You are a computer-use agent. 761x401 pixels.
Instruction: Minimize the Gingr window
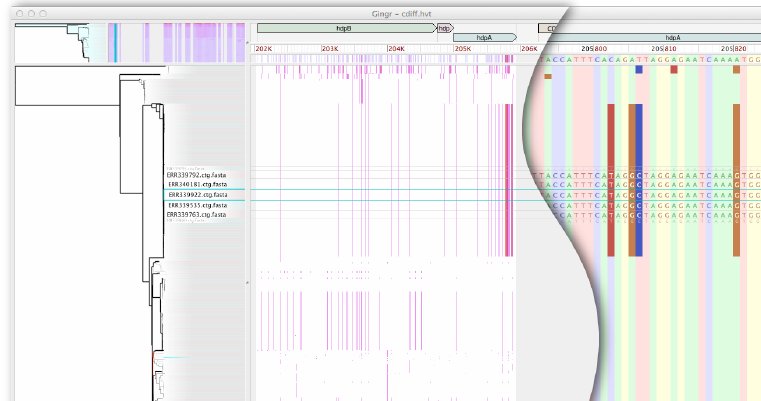pos(32,14)
